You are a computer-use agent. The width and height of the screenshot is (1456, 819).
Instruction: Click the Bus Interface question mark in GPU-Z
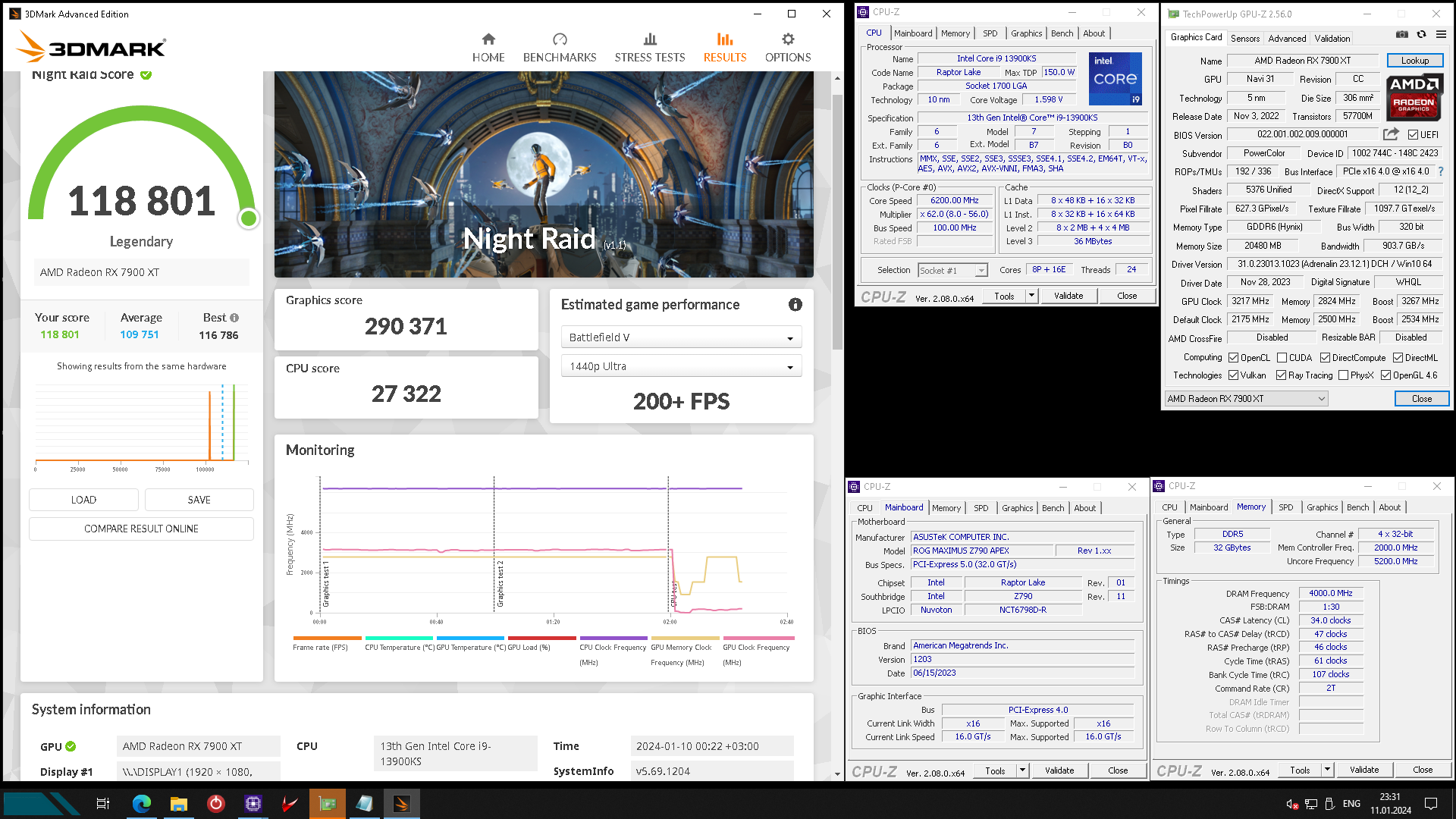click(x=1441, y=171)
